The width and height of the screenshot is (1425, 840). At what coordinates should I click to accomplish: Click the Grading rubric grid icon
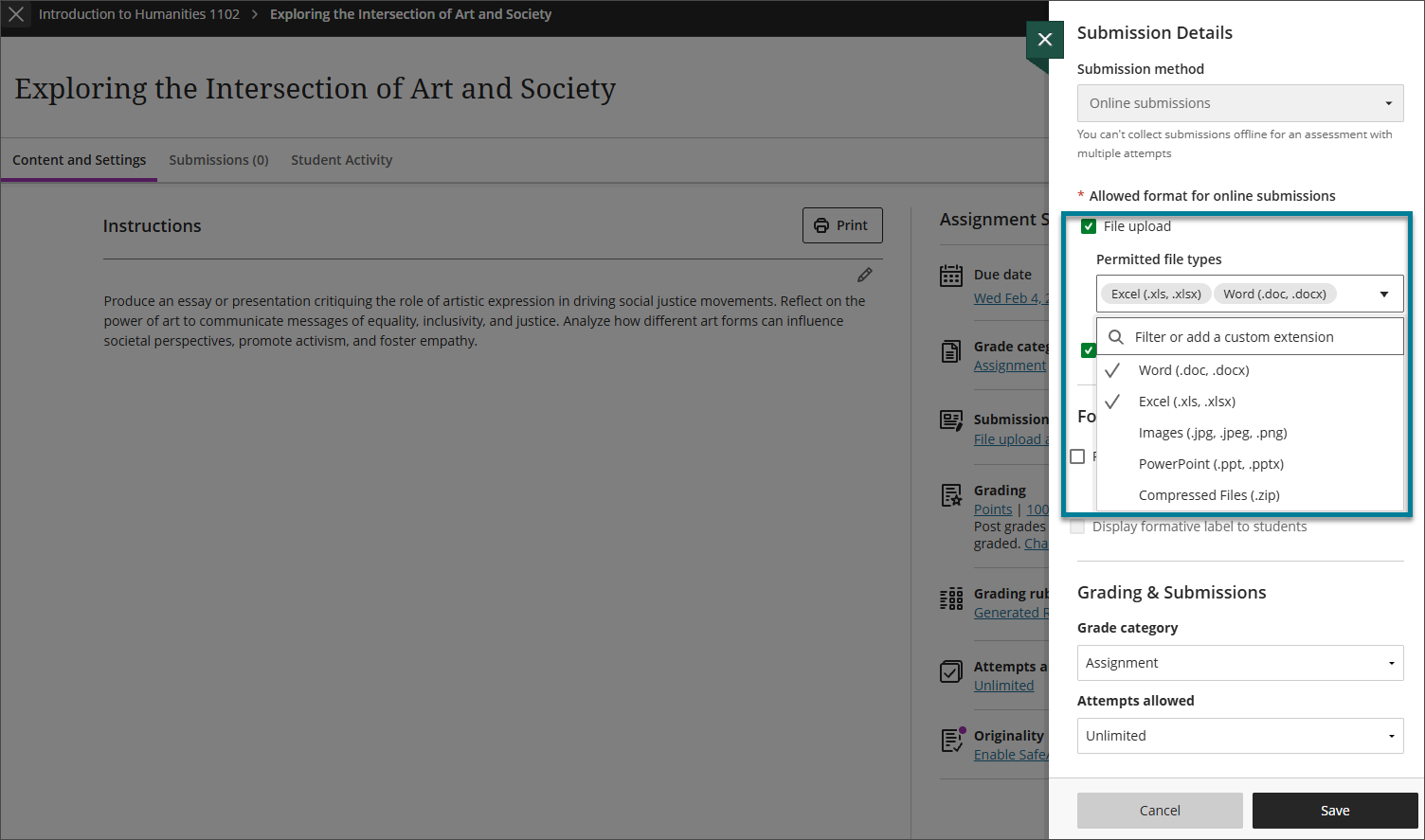(951, 599)
